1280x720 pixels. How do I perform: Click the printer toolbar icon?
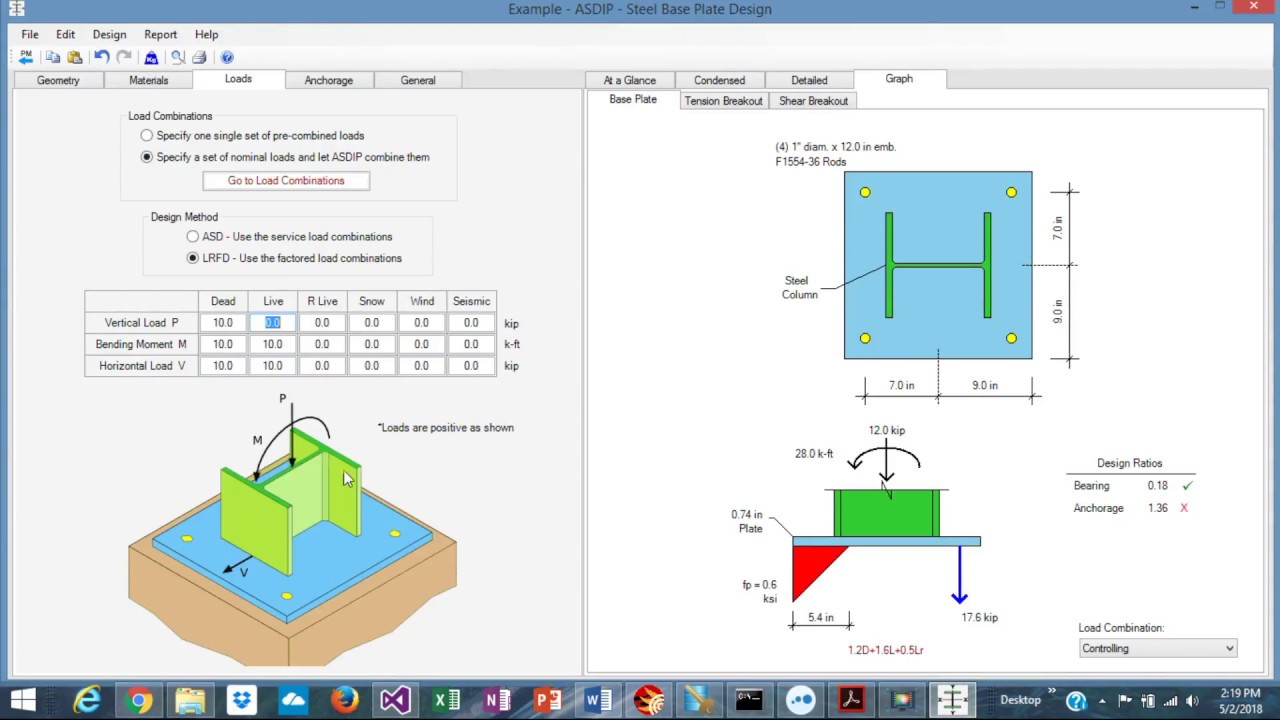tap(199, 57)
